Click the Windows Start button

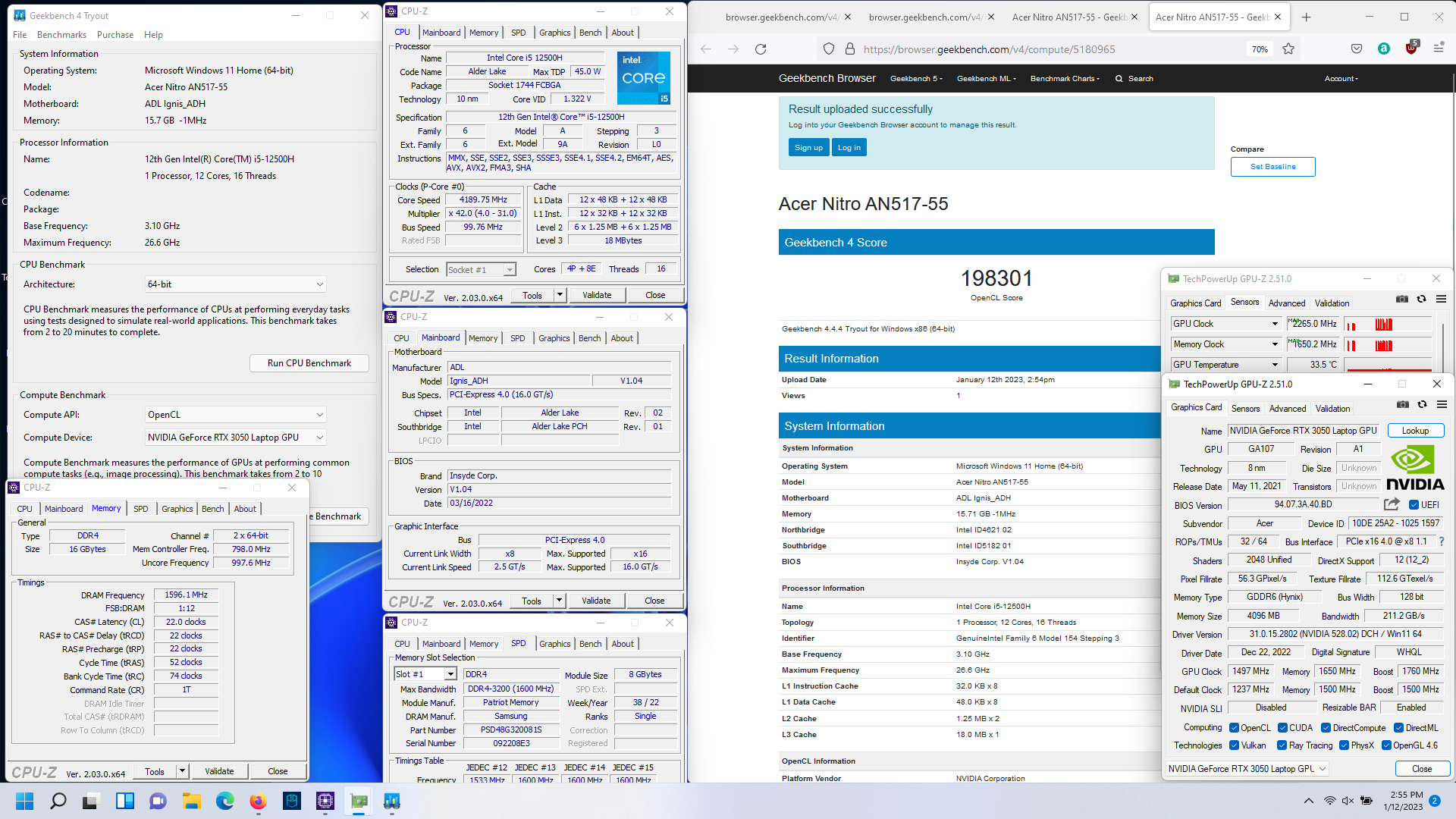coord(25,801)
